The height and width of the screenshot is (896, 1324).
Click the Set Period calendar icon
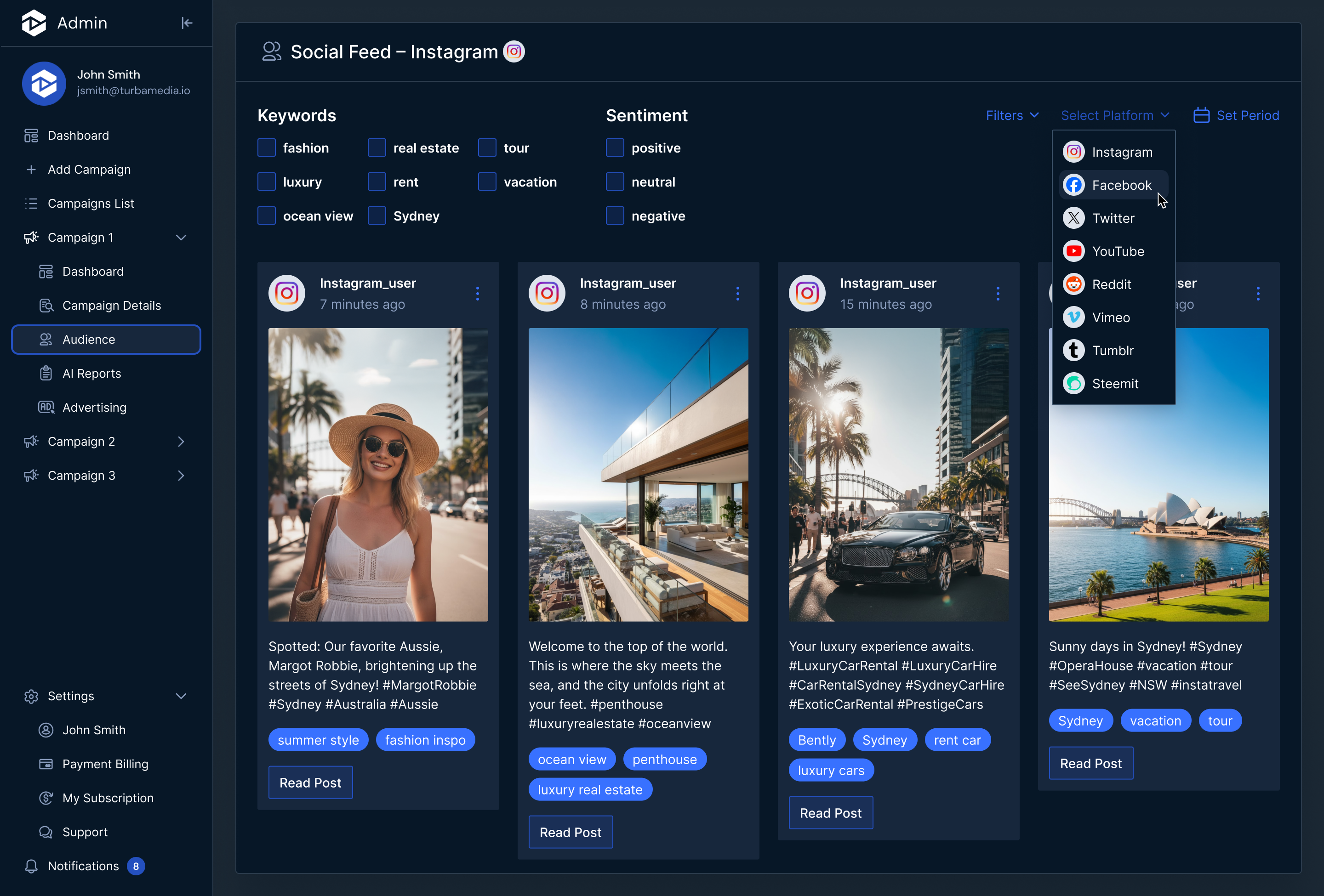coord(1202,115)
